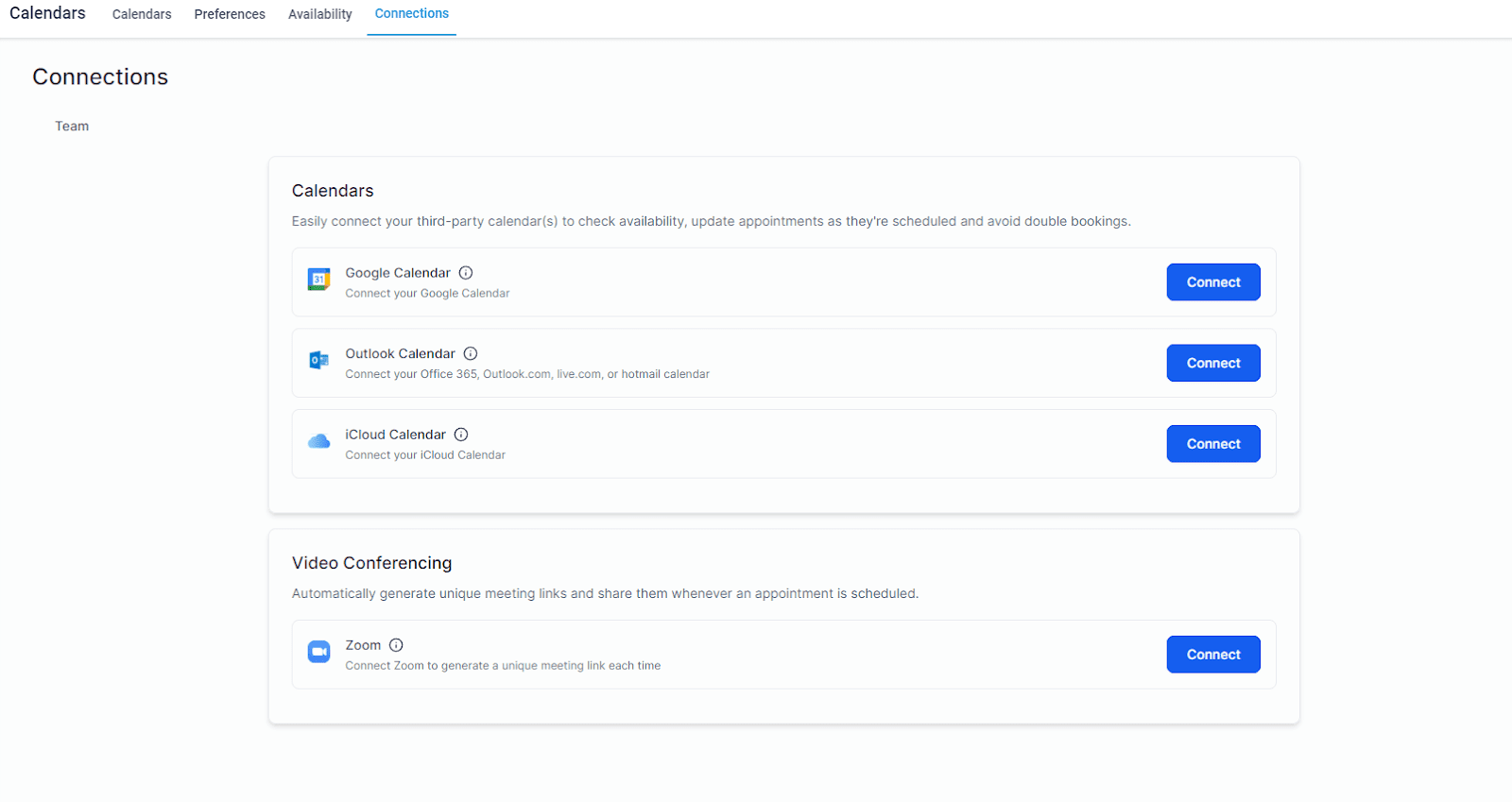Viewport: 1512px width, 802px height.
Task: Connect iCloud Calendar
Action: [x=1213, y=444]
